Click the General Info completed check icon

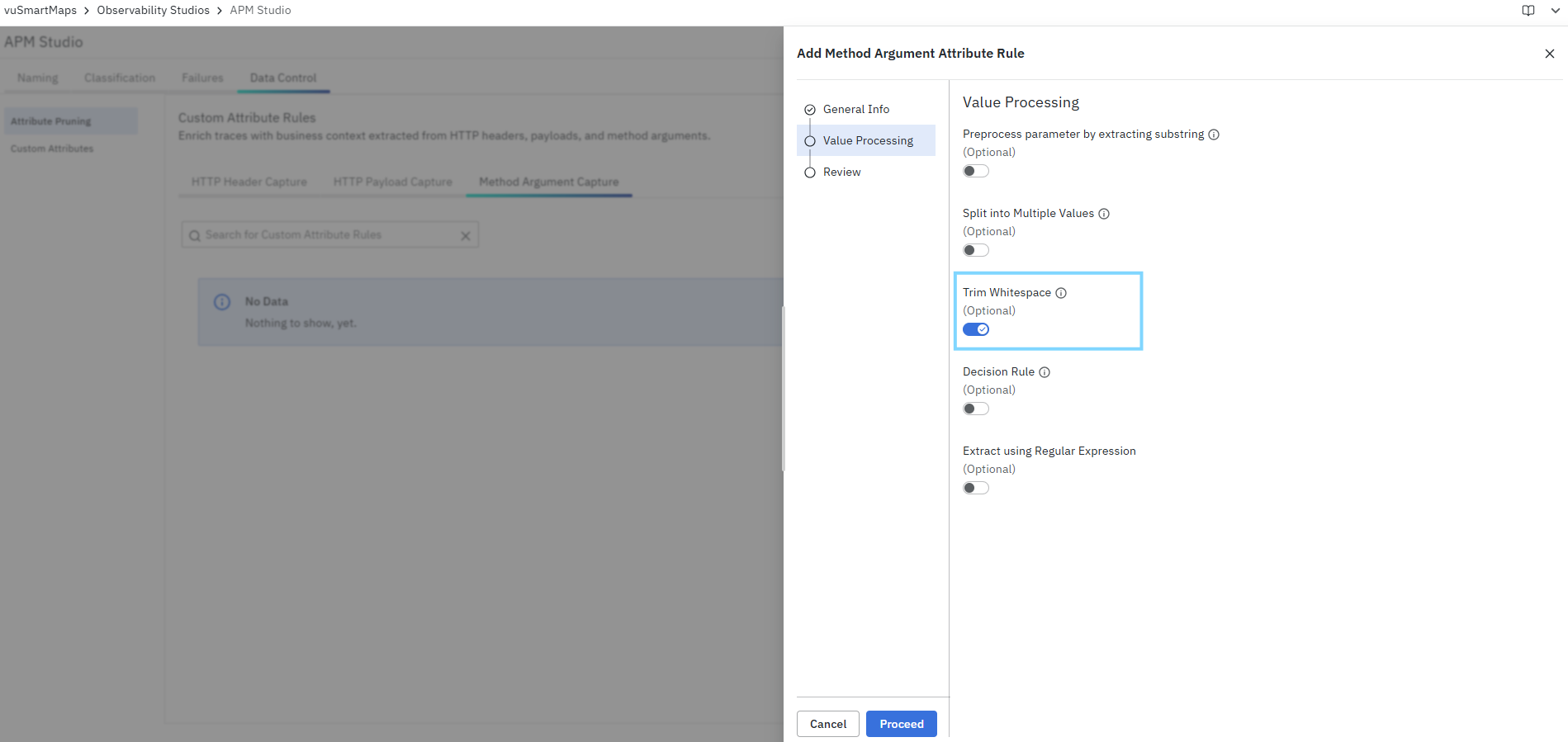coord(810,110)
